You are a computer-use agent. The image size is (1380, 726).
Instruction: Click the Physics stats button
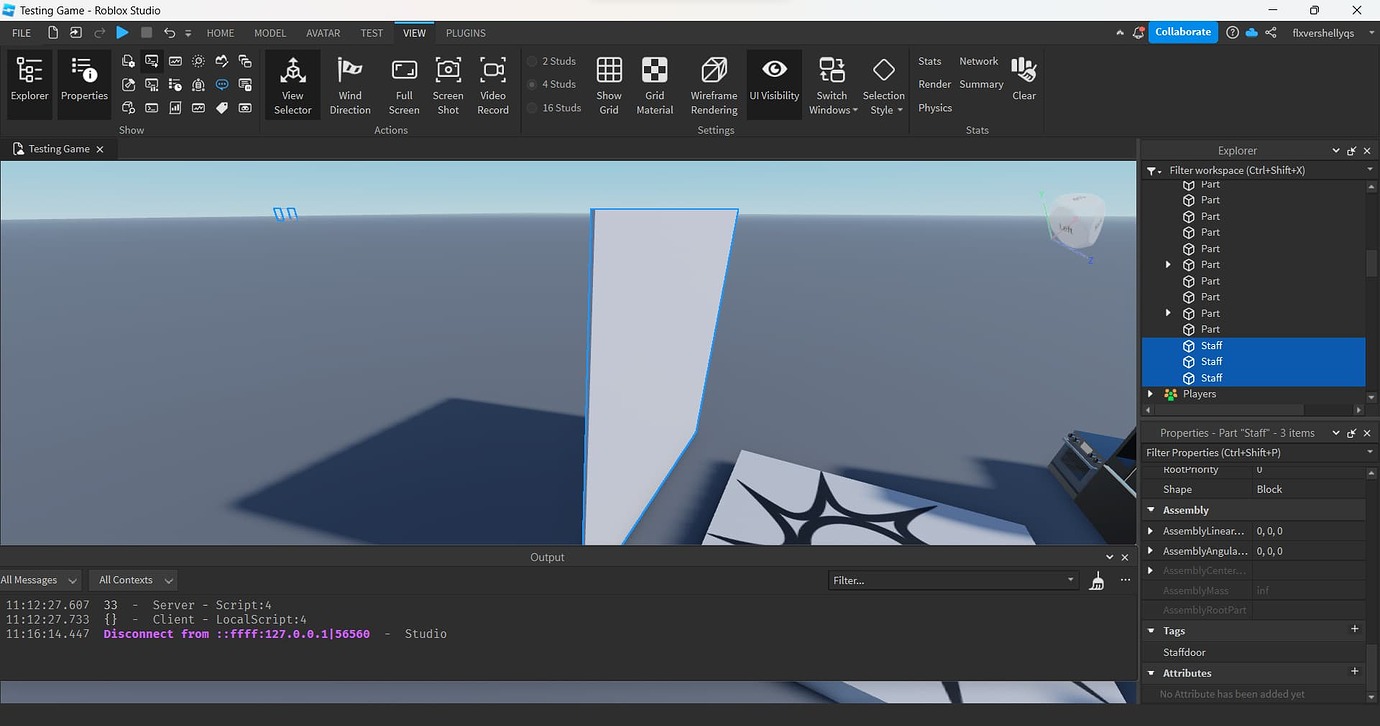tap(935, 108)
